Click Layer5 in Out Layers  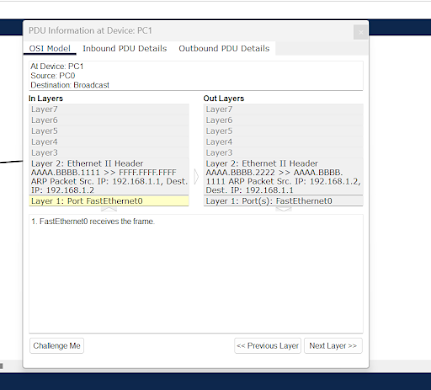click(283, 131)
